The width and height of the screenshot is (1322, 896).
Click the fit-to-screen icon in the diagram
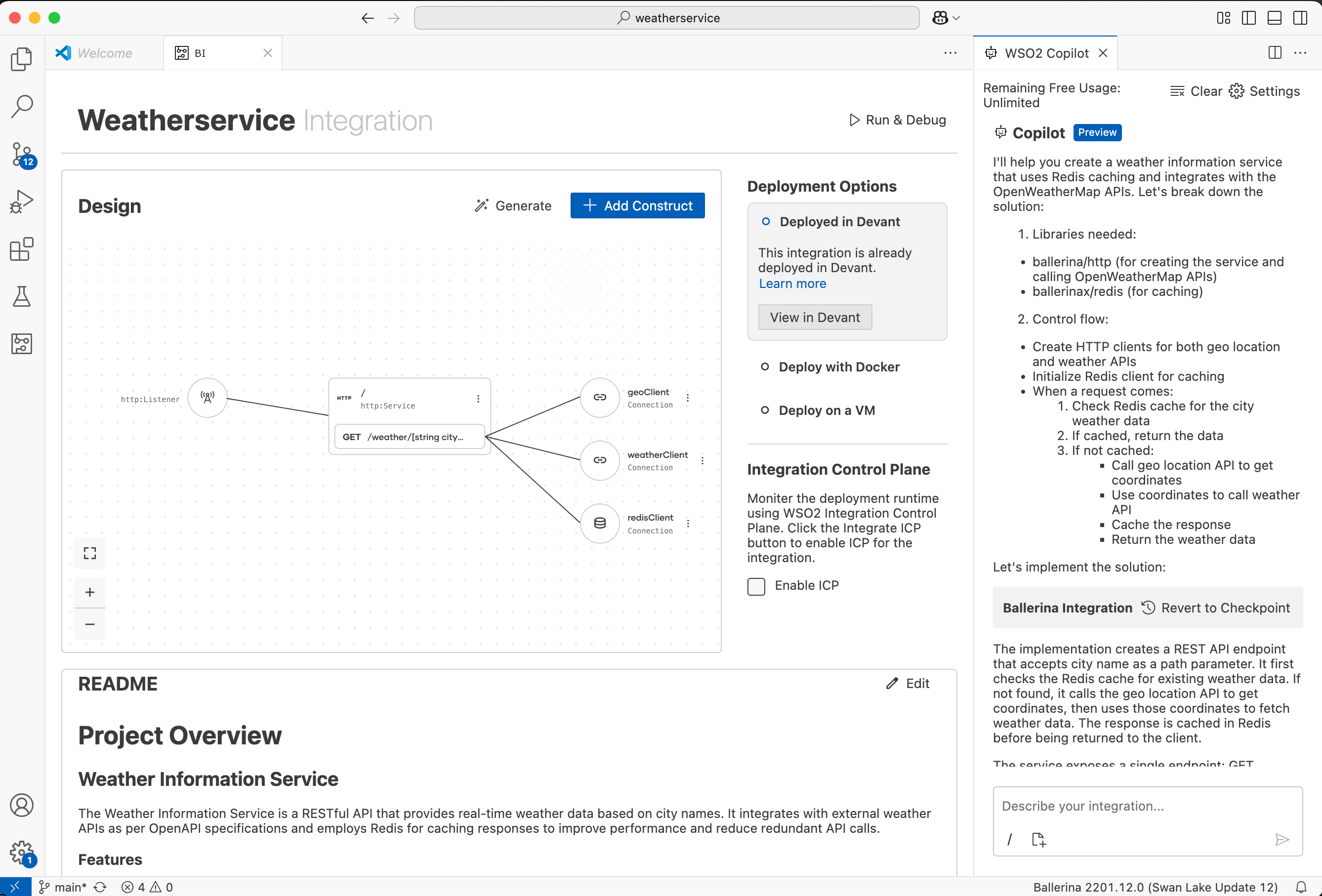pyautogui.click(x=89, y=552)
